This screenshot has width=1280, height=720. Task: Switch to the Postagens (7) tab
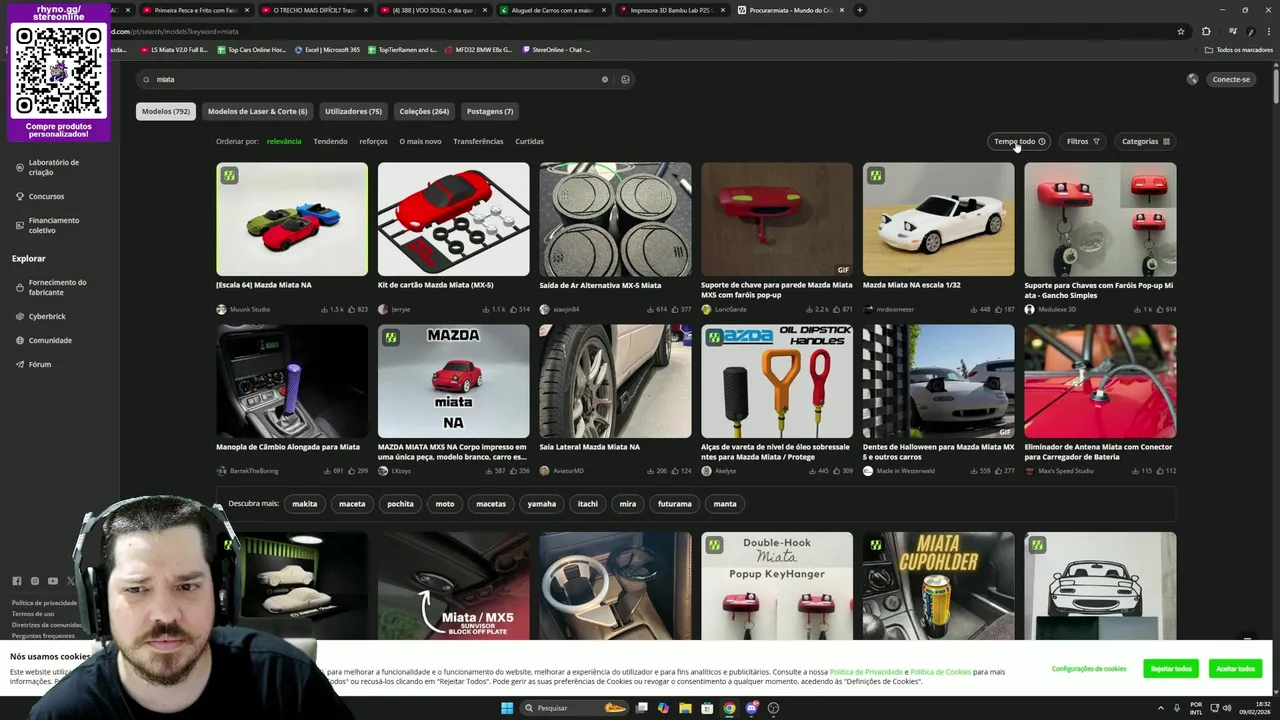(490, 111)
